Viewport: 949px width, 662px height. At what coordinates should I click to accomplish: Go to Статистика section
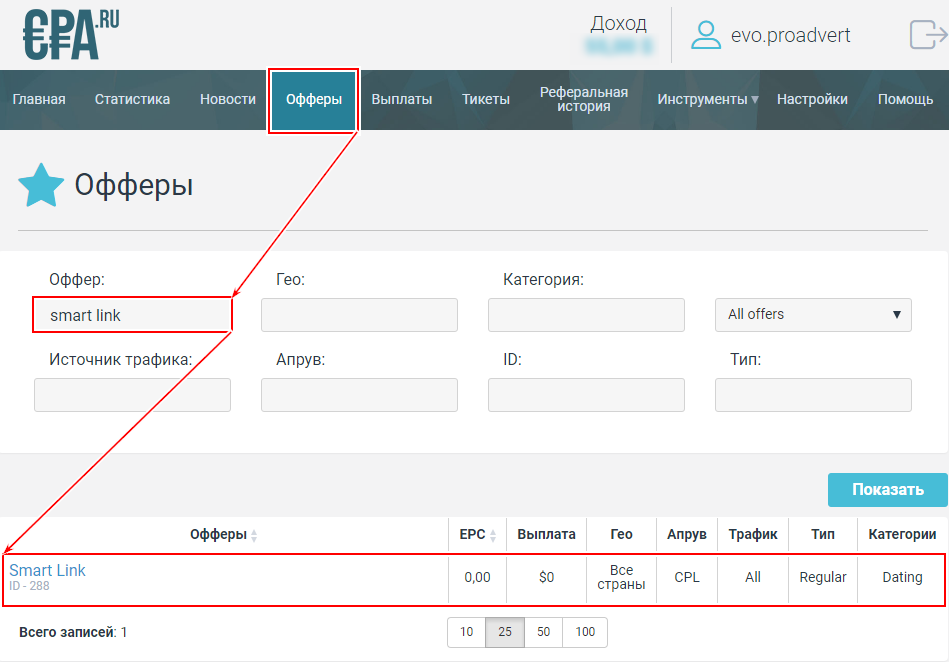132,99
